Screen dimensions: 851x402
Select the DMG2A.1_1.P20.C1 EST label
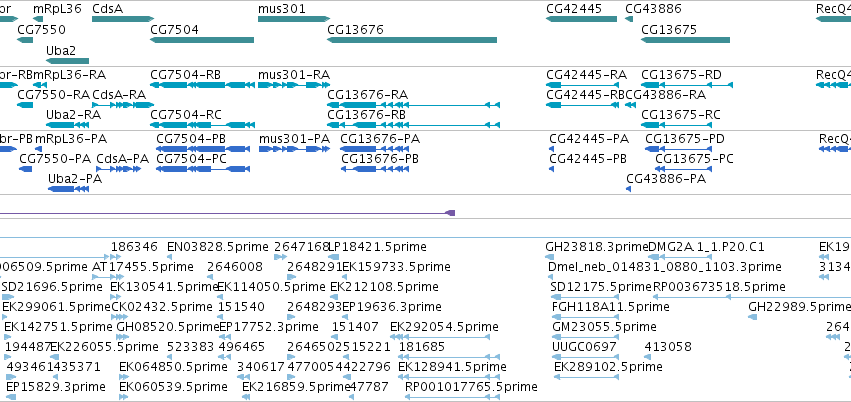pyautogui.click(x=706, y=247)
